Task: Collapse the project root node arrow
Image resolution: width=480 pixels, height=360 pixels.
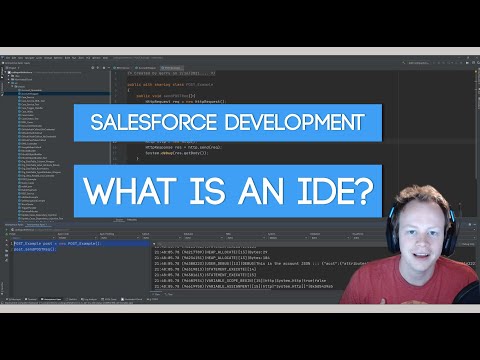Action: (x=6, y=72)
